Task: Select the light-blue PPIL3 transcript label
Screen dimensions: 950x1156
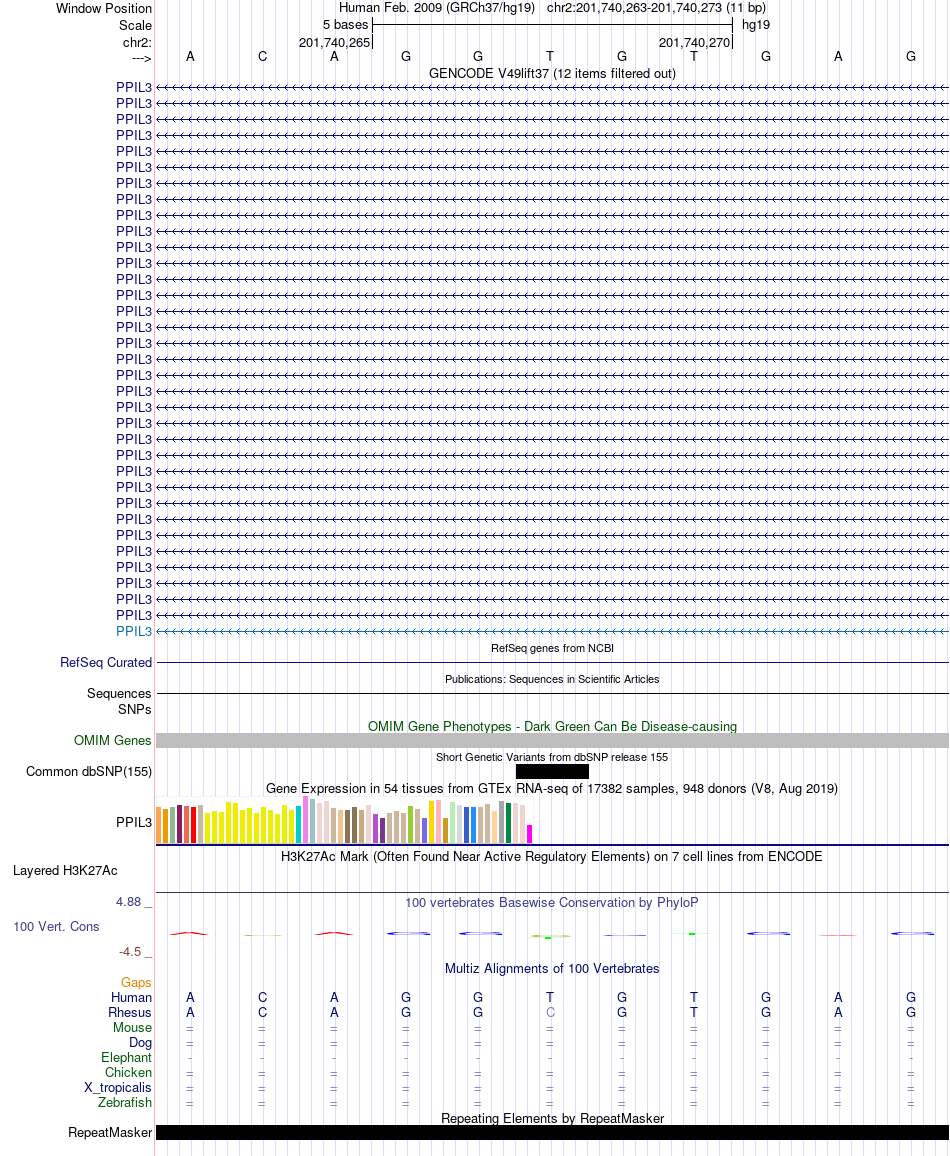Action: click(x=133, y=632)
